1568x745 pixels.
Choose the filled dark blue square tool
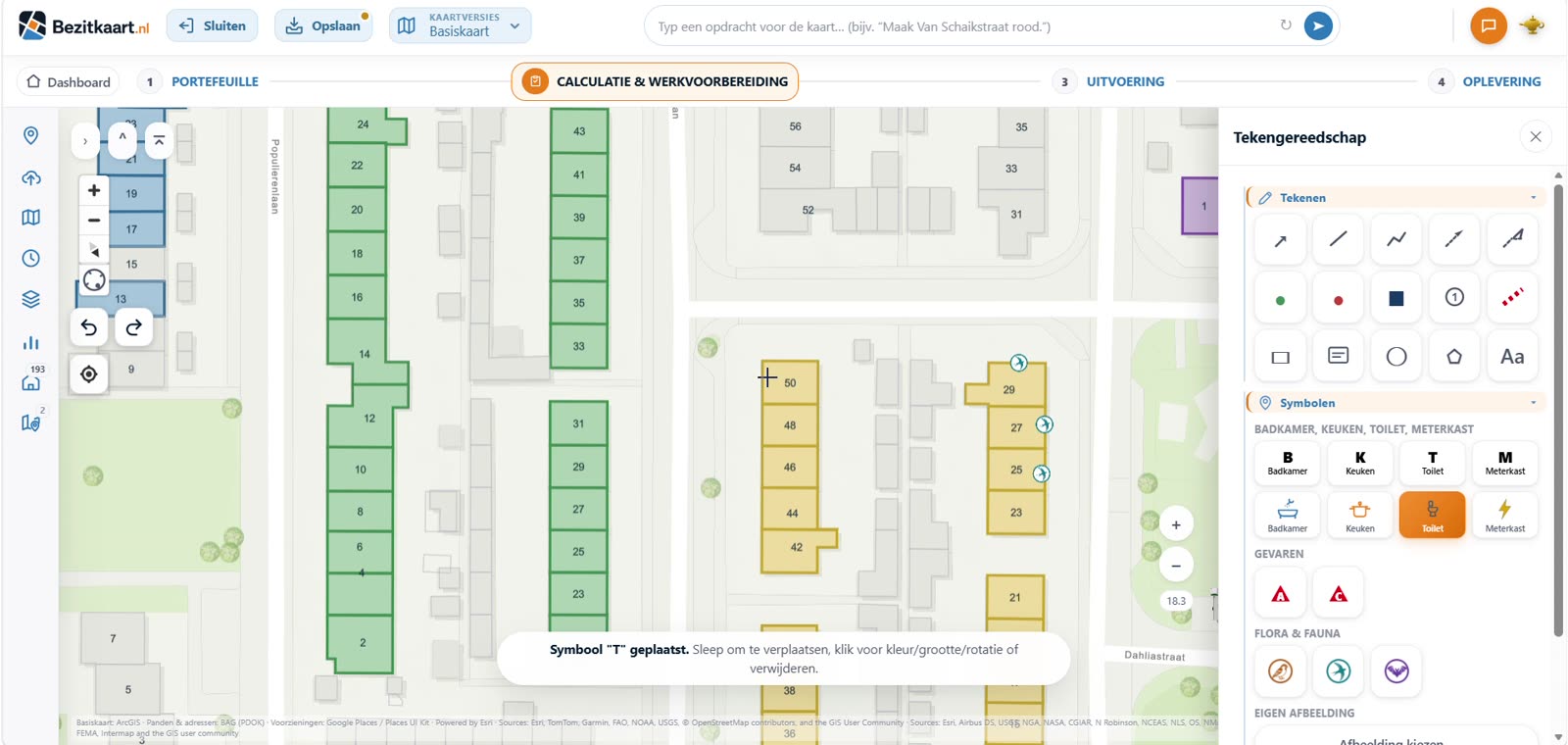click(1396, 299)
